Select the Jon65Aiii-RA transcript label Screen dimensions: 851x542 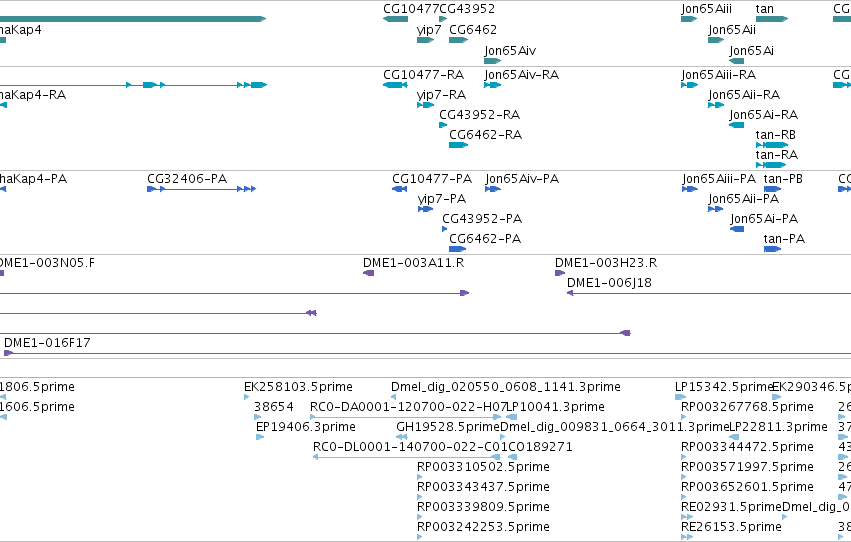[x=719, y=75]
